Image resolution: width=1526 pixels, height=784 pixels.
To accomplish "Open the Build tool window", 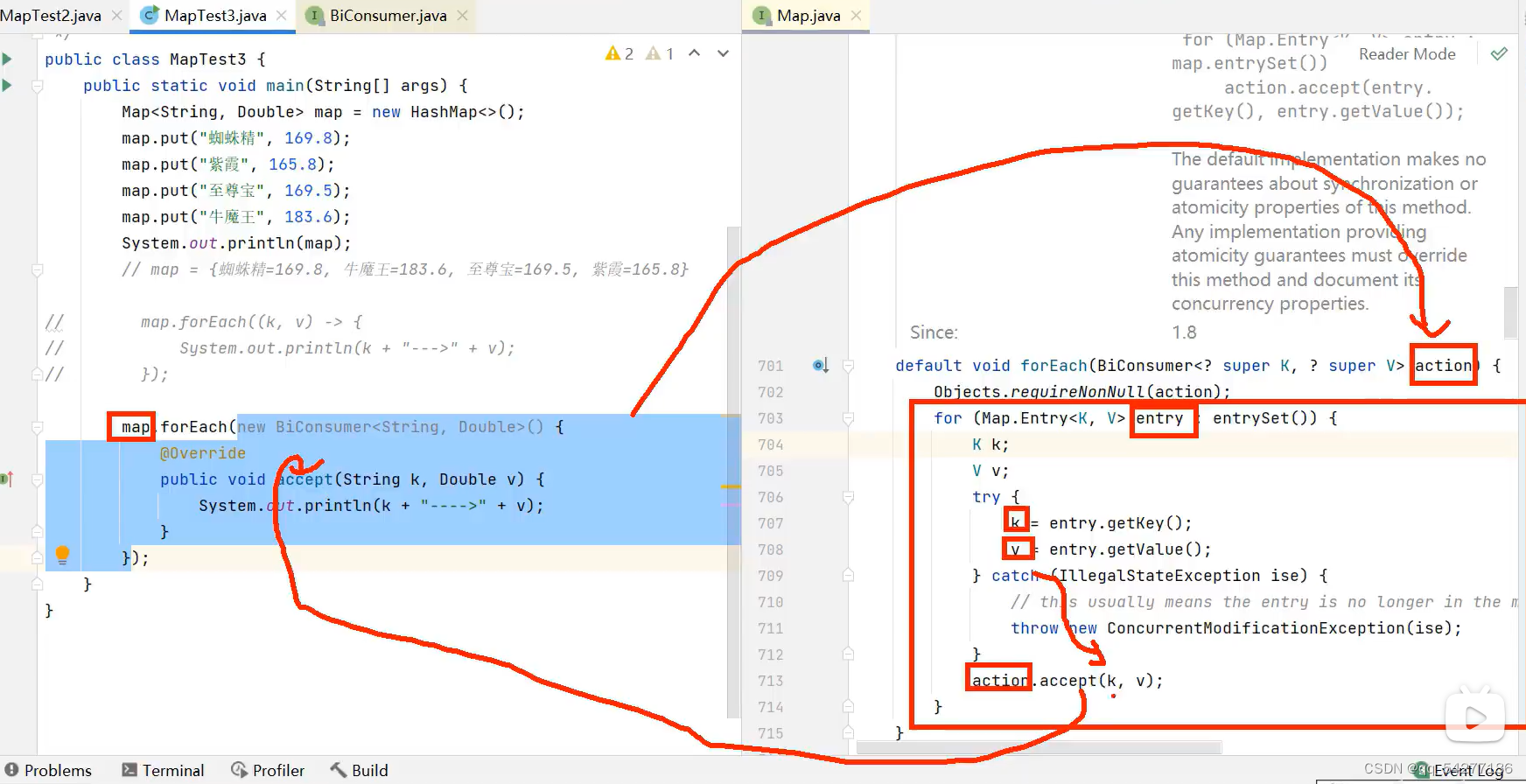I will [359, 770].
